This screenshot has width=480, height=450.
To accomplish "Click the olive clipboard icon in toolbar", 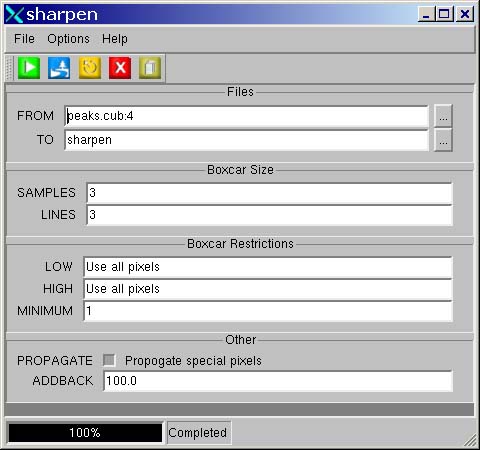I will pos(150,68).
